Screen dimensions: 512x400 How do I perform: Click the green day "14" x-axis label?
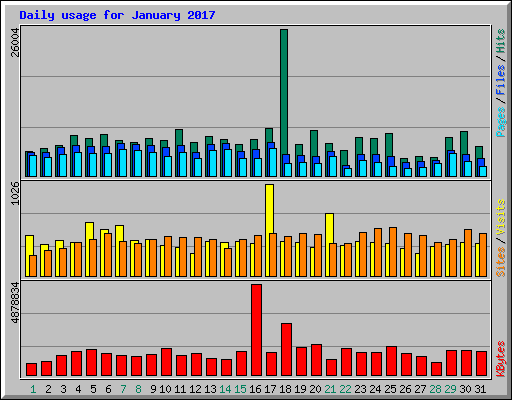[225, 389]
